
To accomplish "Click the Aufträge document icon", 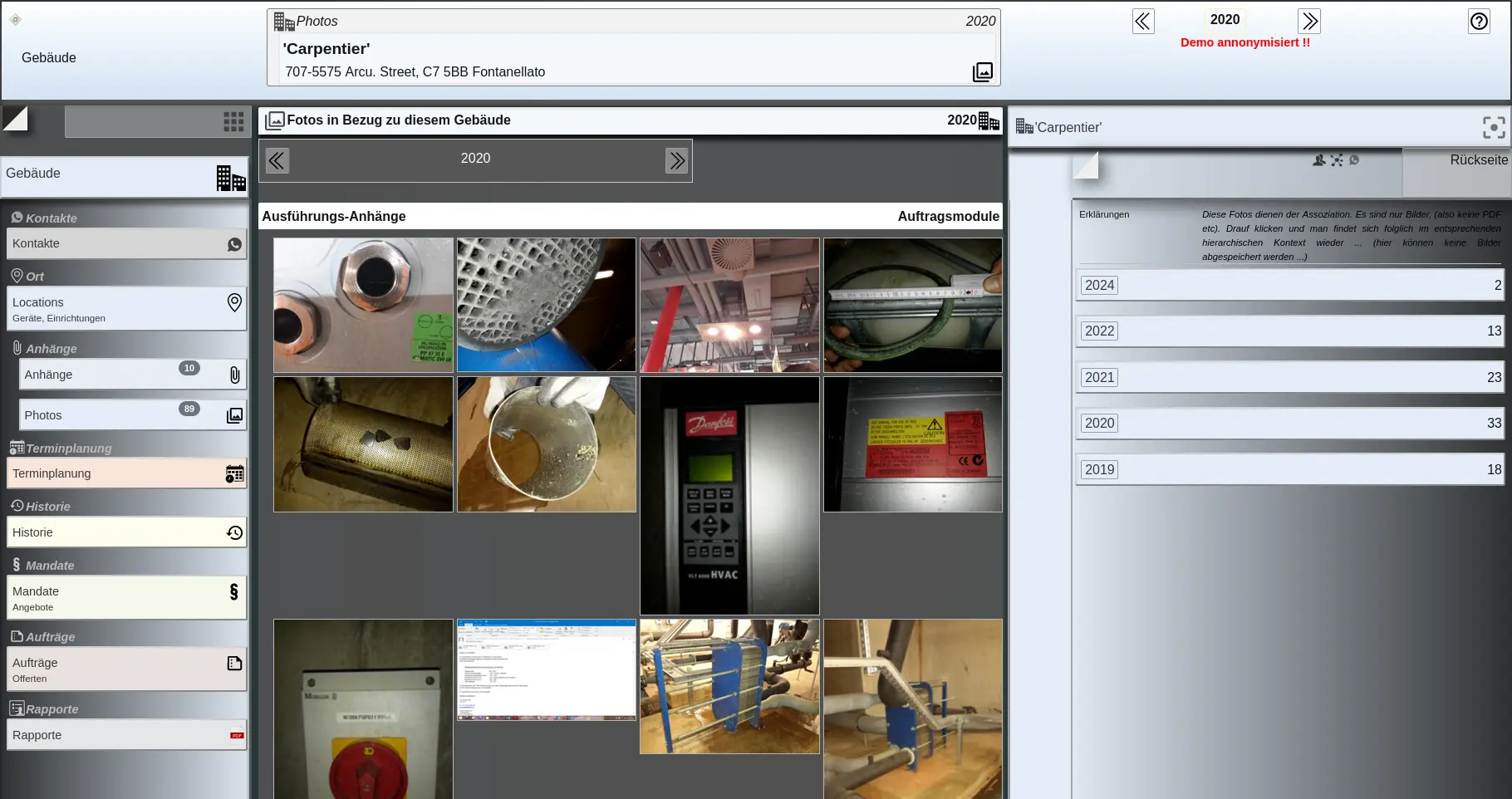I will 234,663.
